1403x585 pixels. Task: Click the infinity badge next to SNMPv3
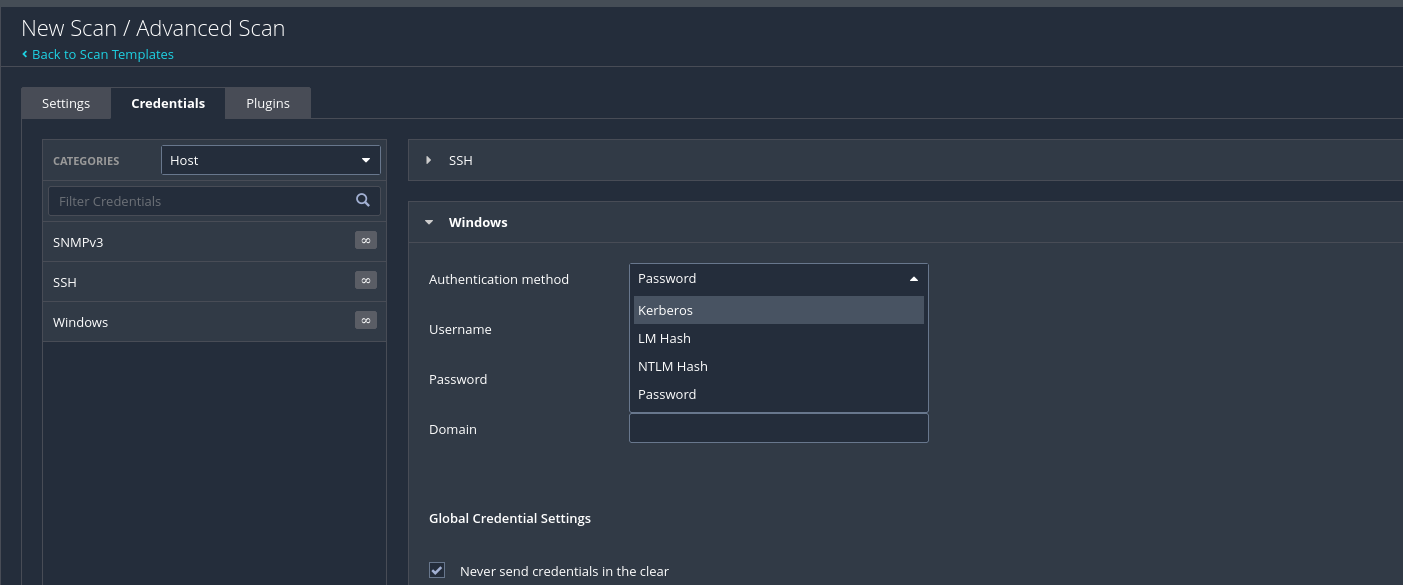point(366,240)
